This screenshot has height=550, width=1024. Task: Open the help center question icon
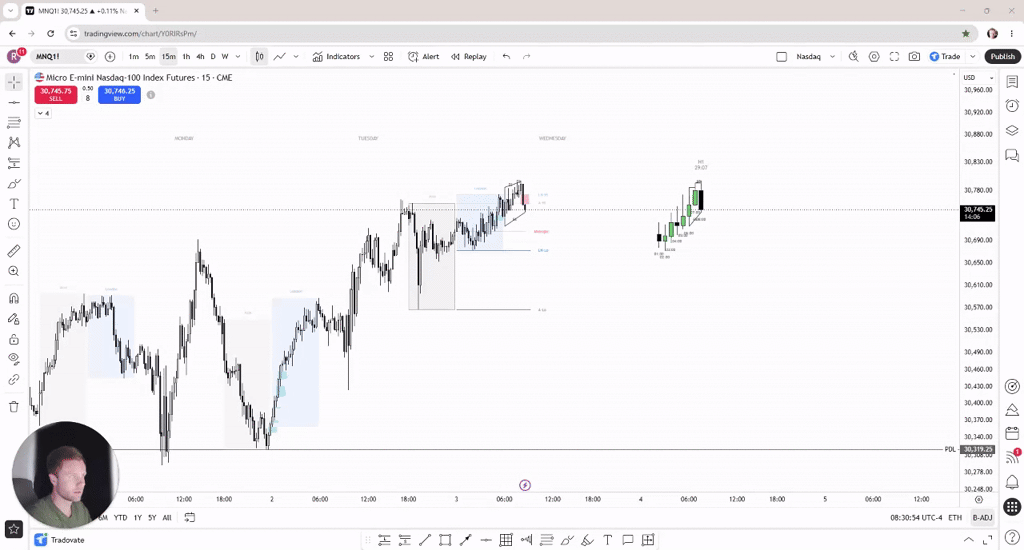tap(1012, 538)
